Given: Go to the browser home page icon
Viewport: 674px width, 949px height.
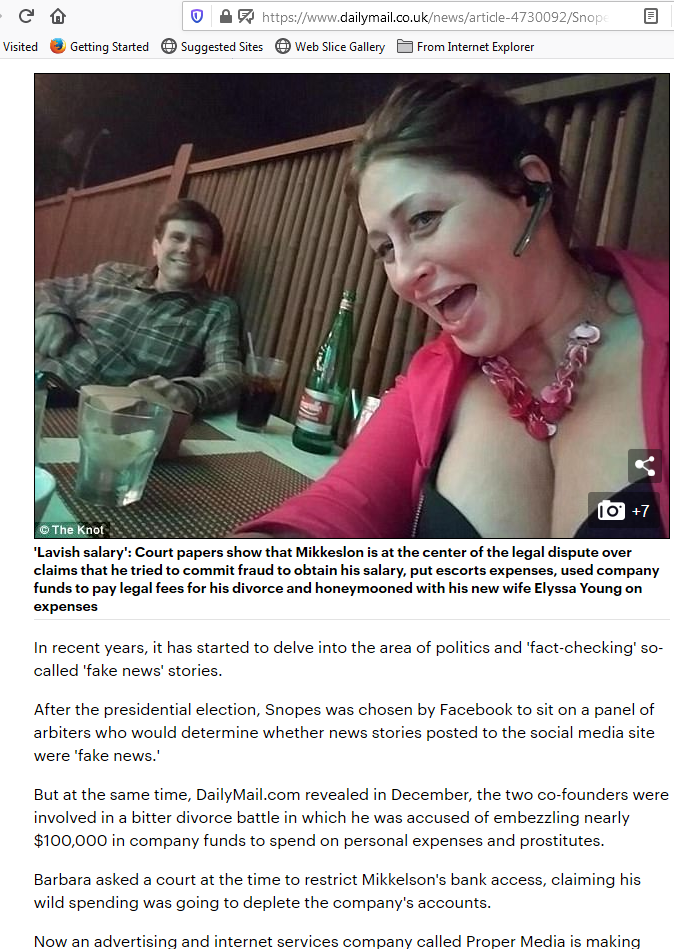Looking at the screenshot, I should click(58, 16).
